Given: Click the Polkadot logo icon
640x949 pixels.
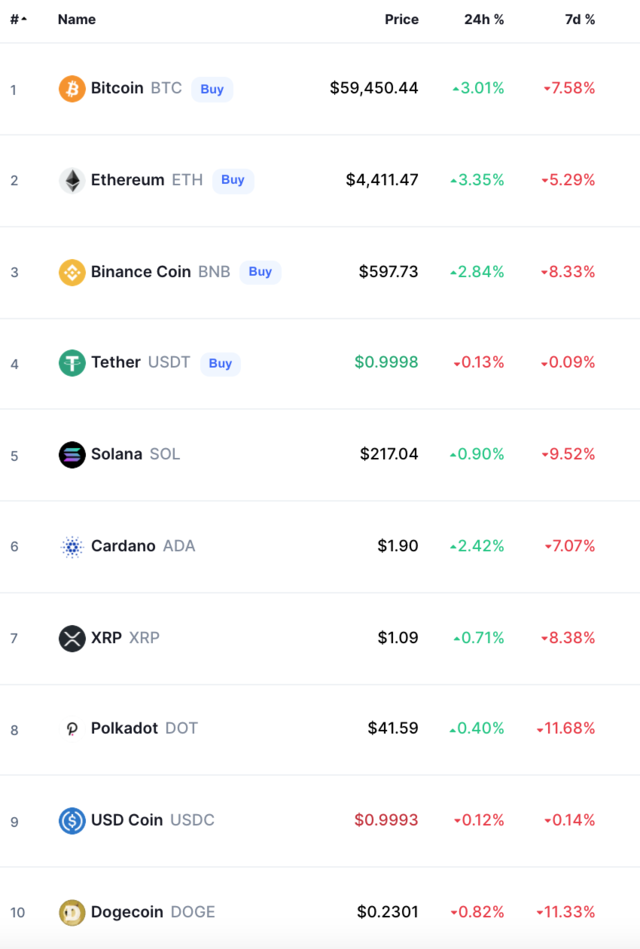Looking at the screenshot, I should pos(71,729).
